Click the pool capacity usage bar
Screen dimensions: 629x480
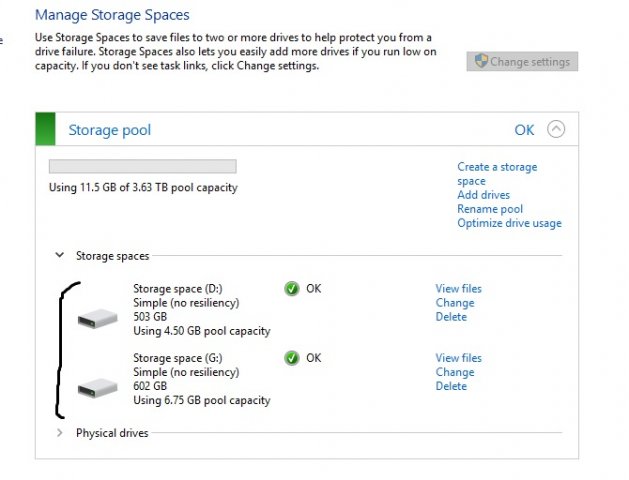(142, 167)
